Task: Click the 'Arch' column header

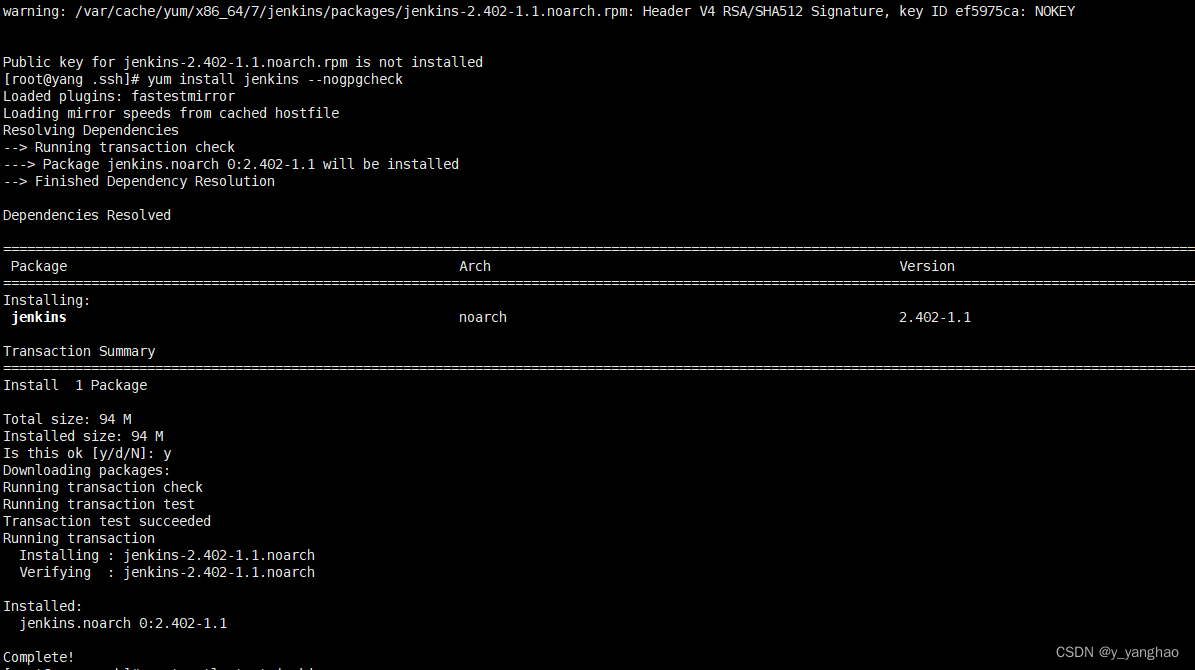Action: pos(475,267)
